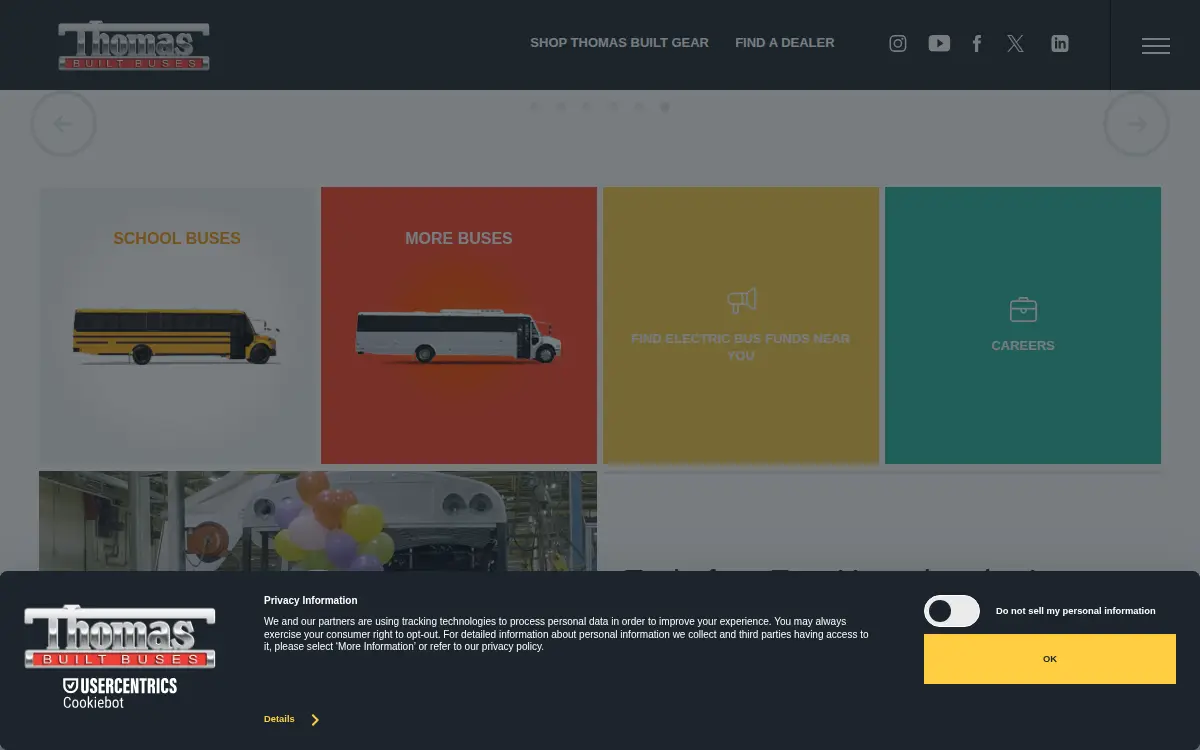
Task: Open Find Electric Bus Funds Near You
Action: [x=741, y=325]
